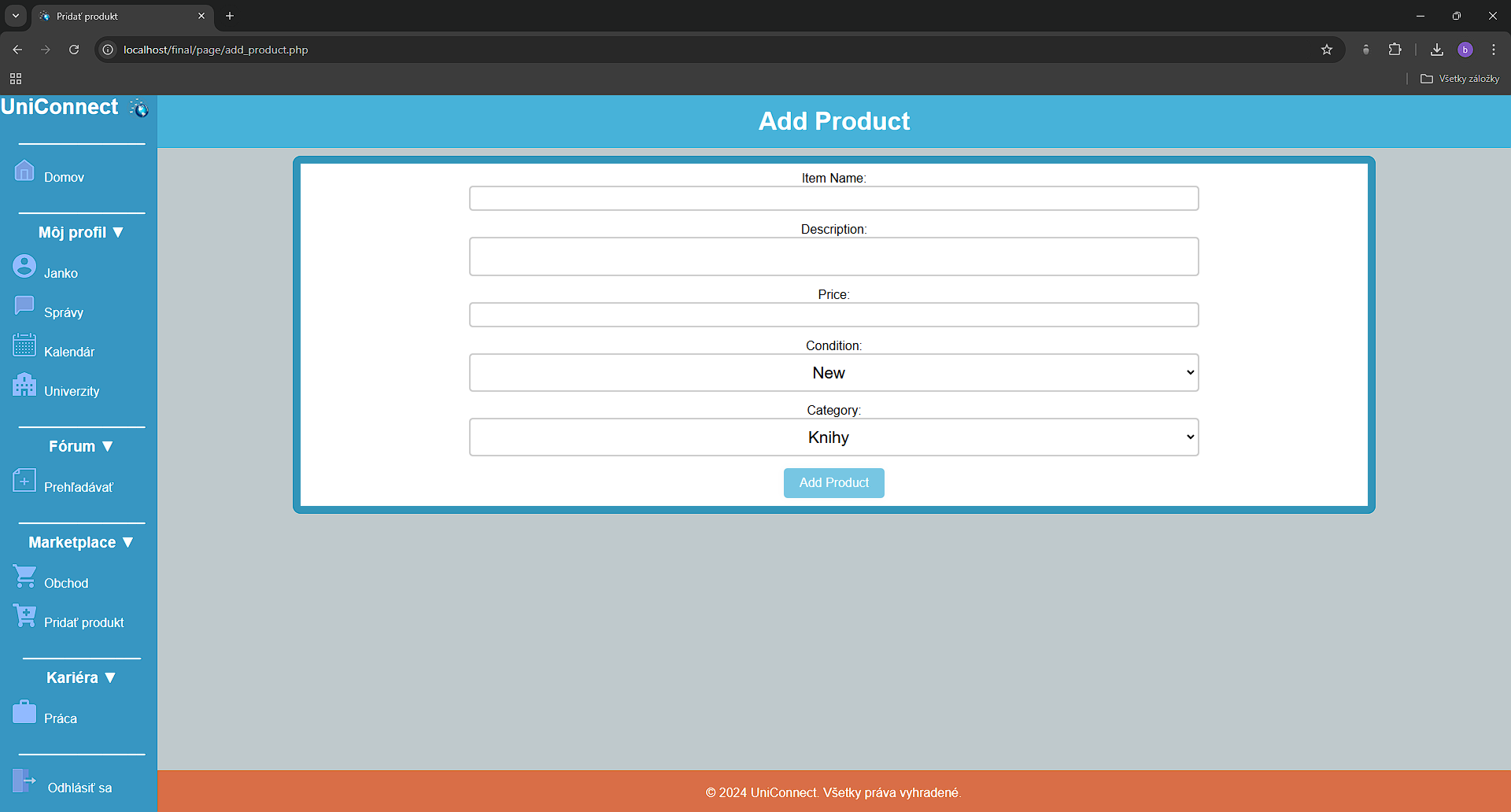Click the UniConnect logo icon
Image resolution: width=1511 pixels, height=812 pixels.
[139, 108]
